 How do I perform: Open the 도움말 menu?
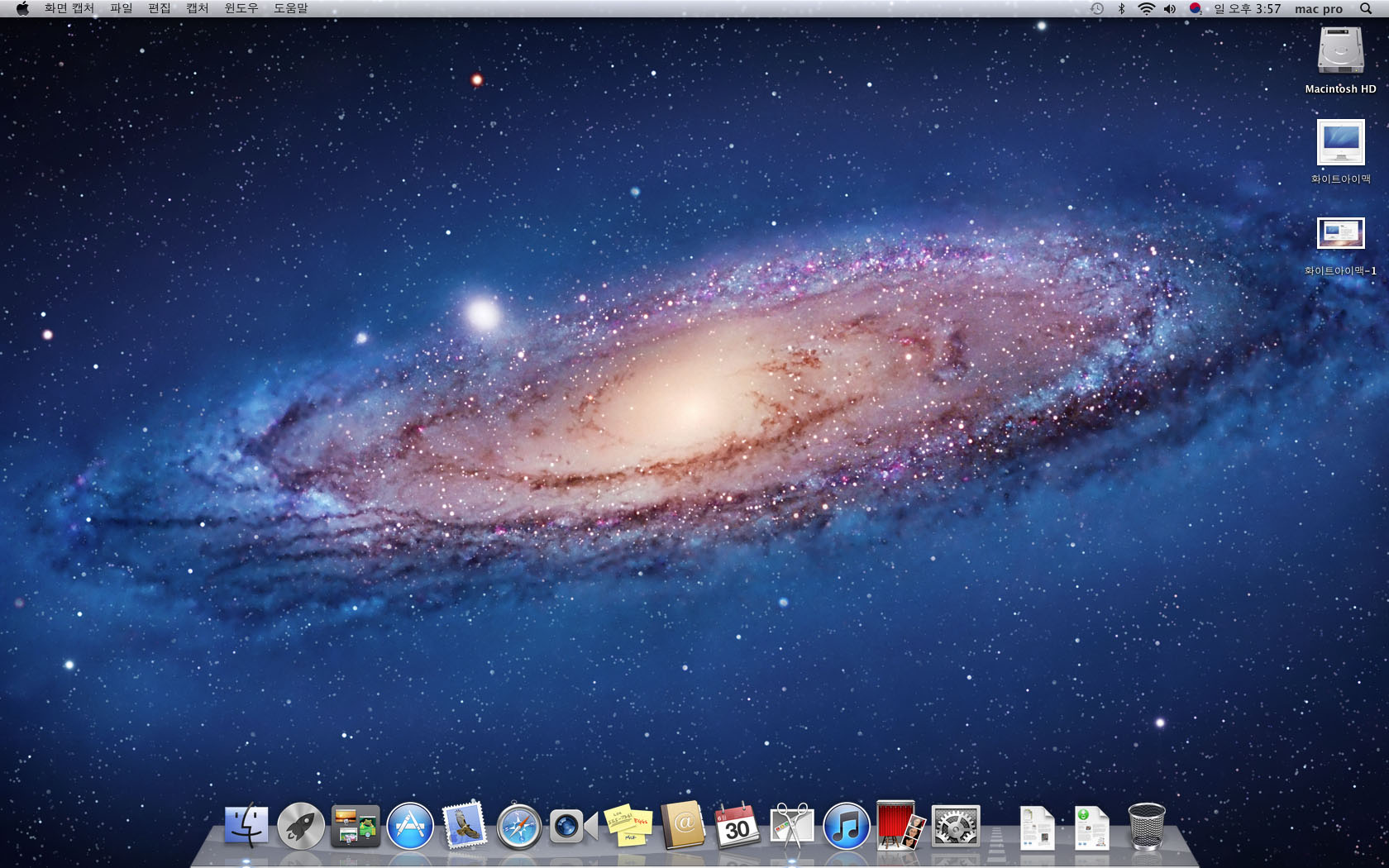click(x=290, y=8)
